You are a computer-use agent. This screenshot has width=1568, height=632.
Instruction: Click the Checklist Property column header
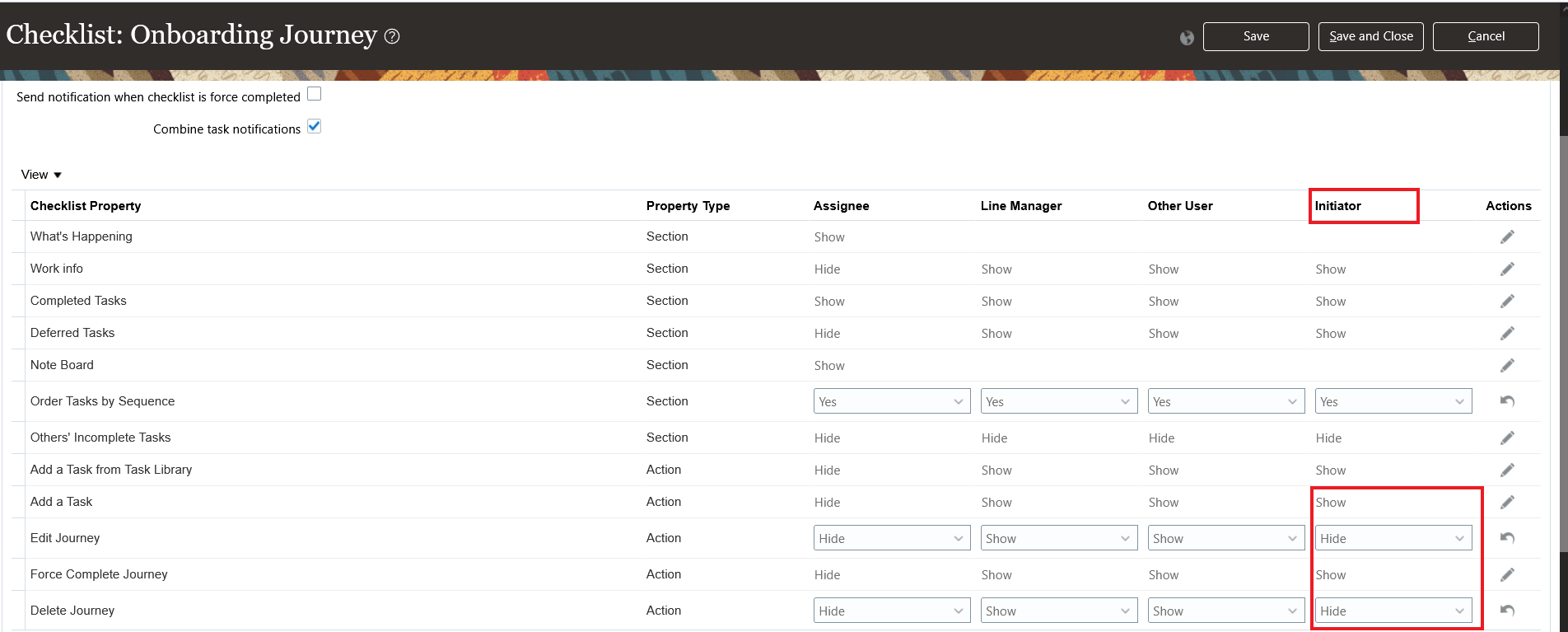86,206
